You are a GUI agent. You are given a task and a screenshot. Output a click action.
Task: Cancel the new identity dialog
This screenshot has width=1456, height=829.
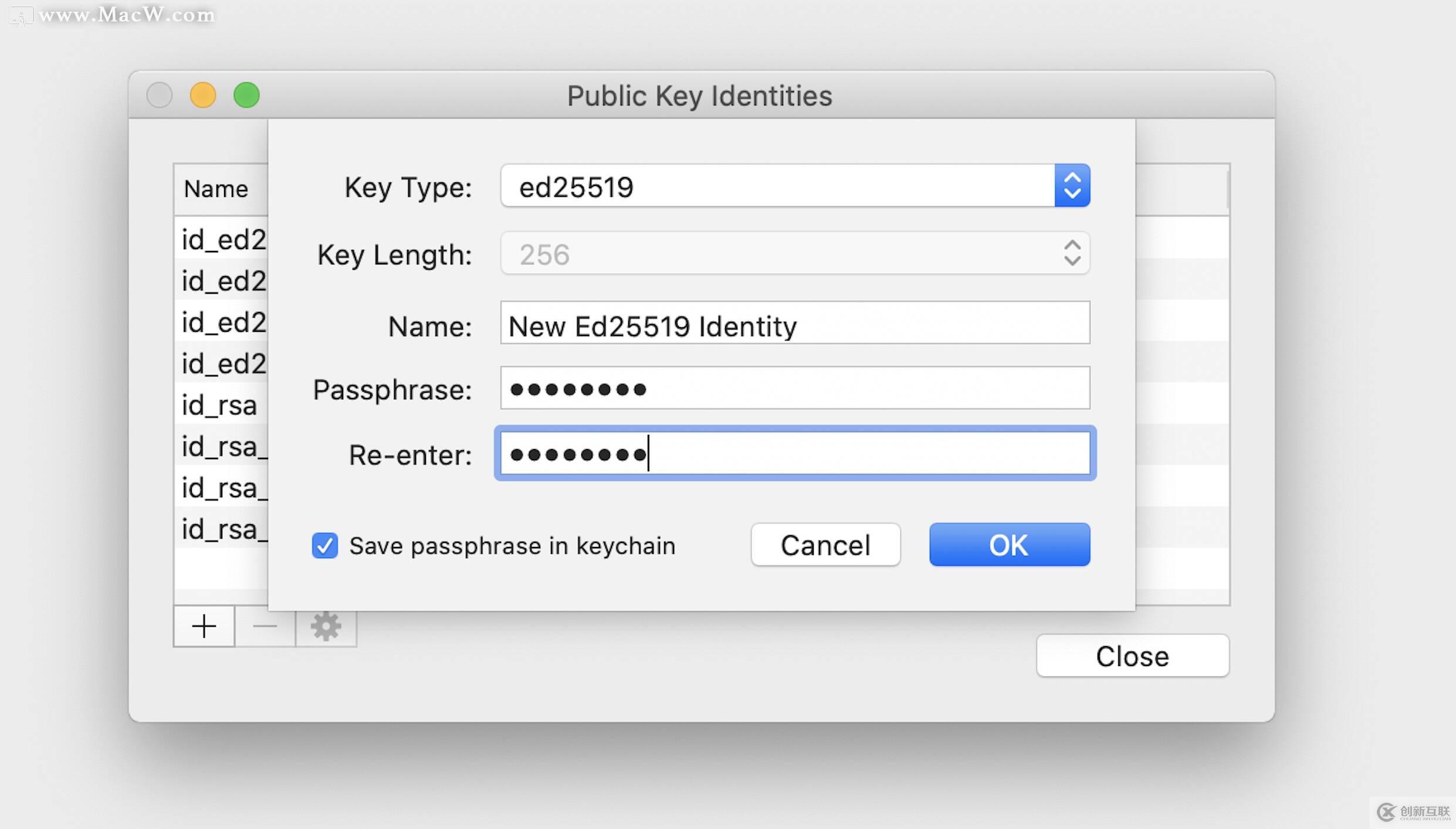pos(825,545)
